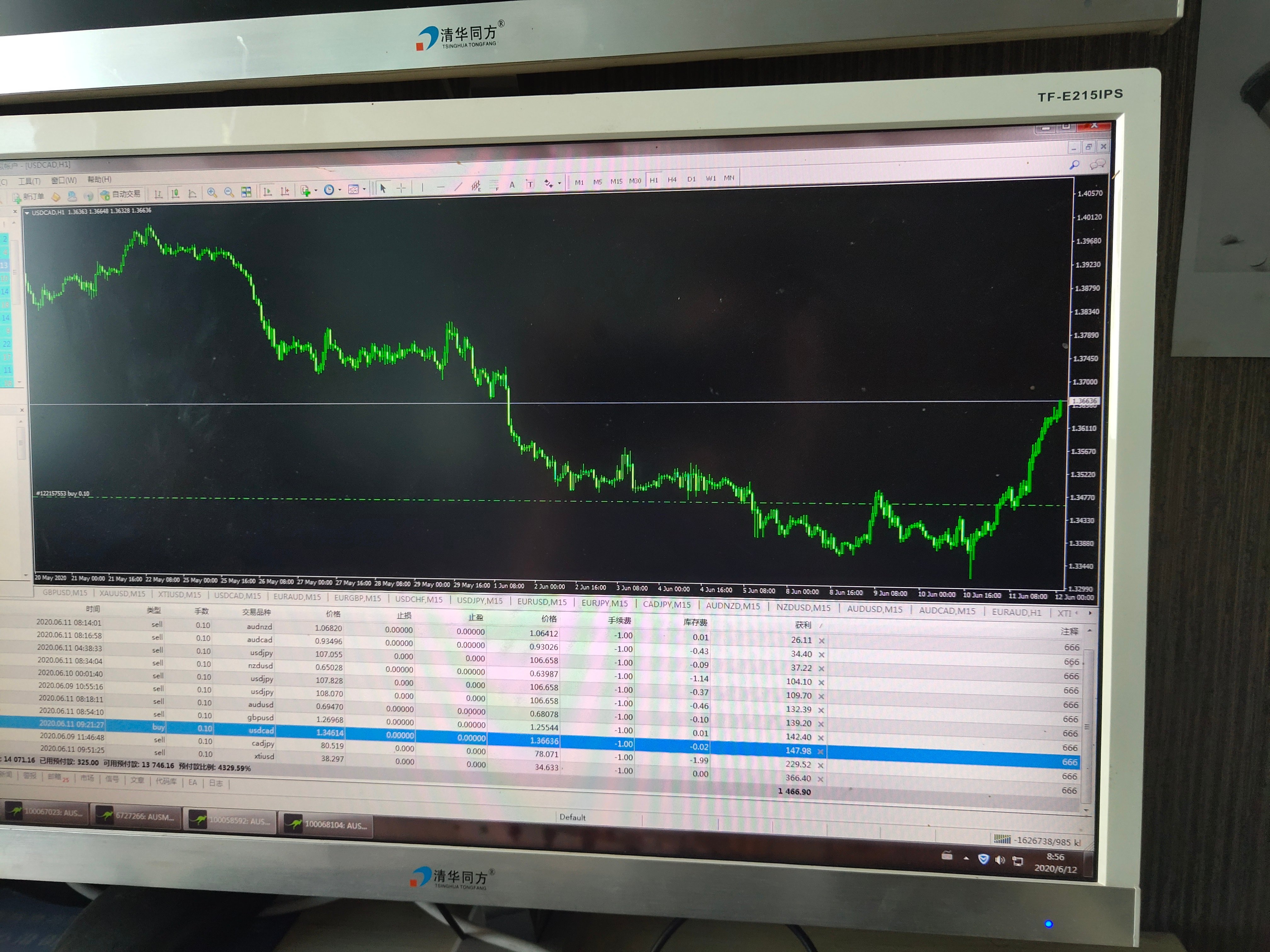Select the M15 timeframe
Screen dimensions: 1270x952
(x=616, y=181)
